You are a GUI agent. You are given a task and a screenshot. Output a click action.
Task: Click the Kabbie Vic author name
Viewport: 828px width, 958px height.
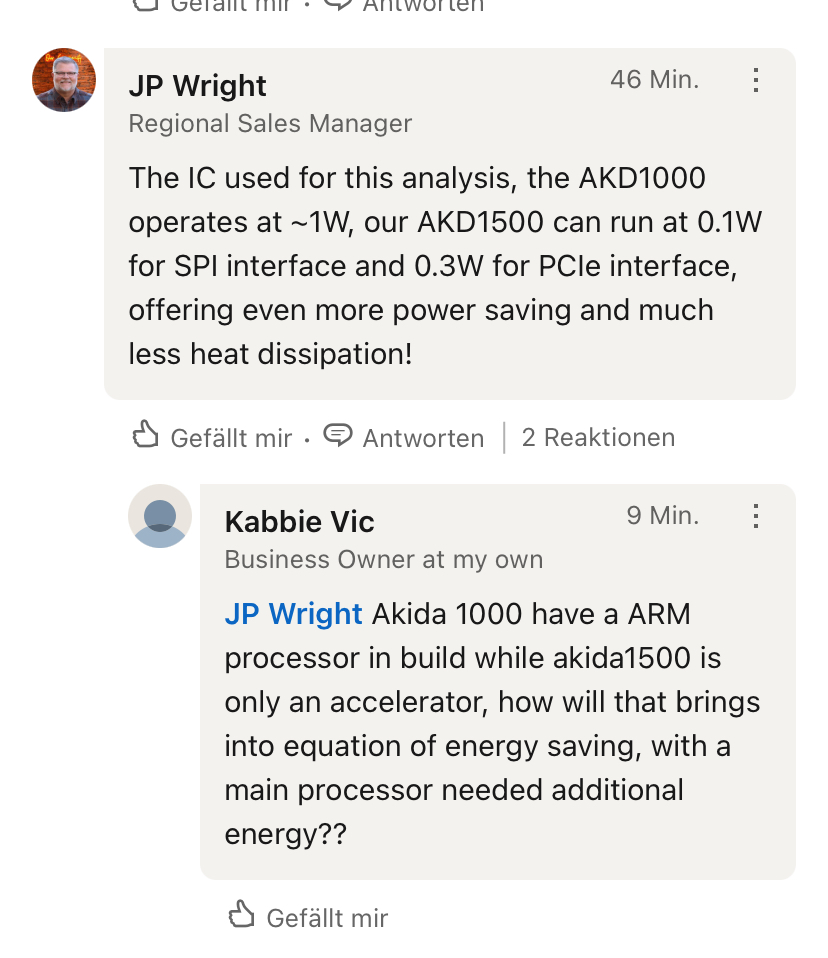[x=299, y=522]
